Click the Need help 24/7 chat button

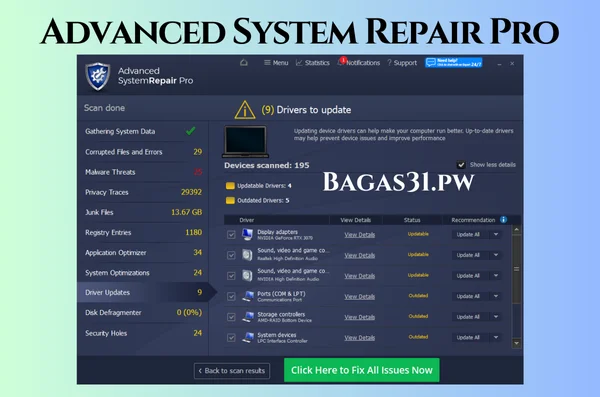(x=453, y=62)
